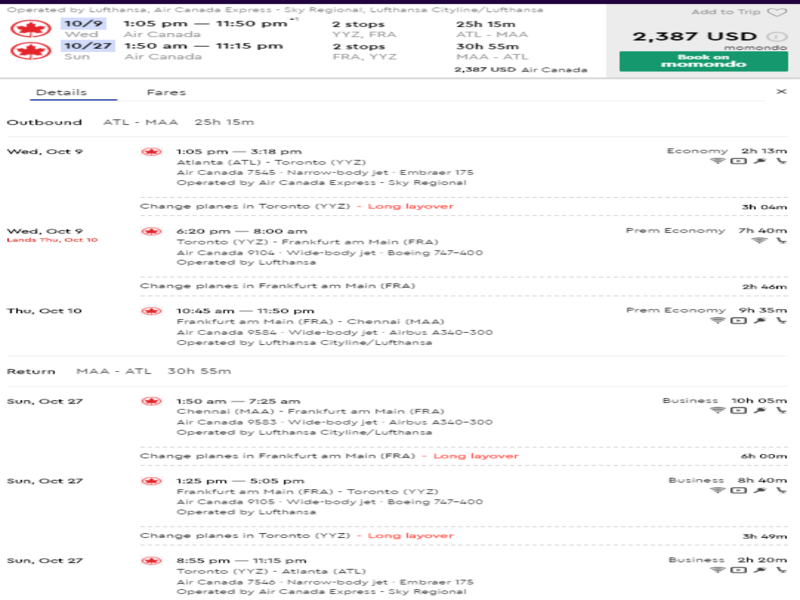Click the entertainment screen icon for Air Canada 7545
The width and height of the screenshot is (800, 600).
(738, 161)
